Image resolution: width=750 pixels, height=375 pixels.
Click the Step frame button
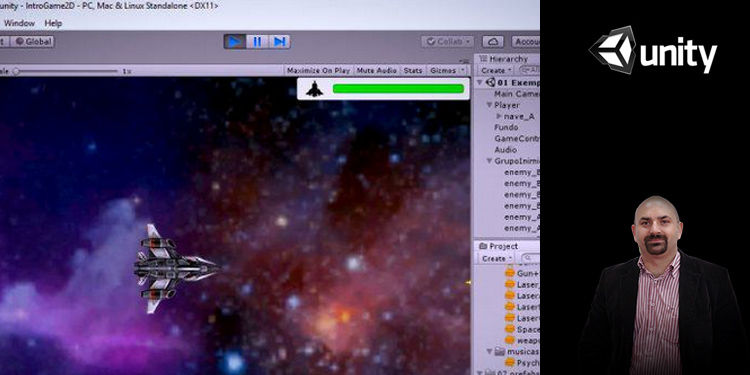279,42
